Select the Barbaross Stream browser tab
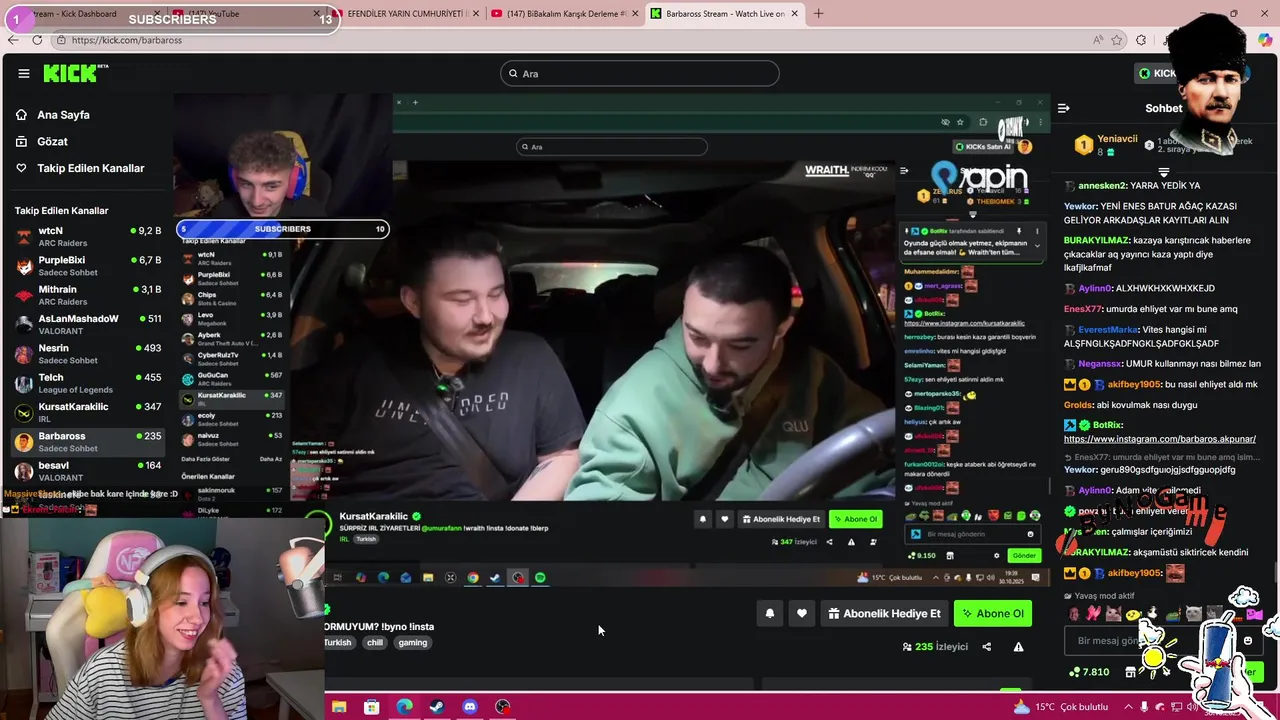The height and width of the screenshot is (720, 1280). (724, 14)
